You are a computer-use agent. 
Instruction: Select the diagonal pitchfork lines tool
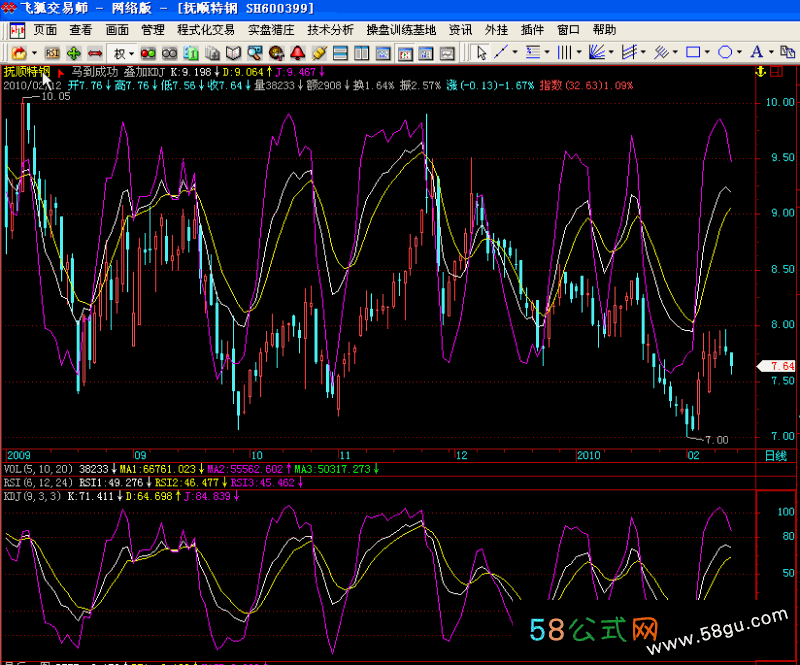661,52
